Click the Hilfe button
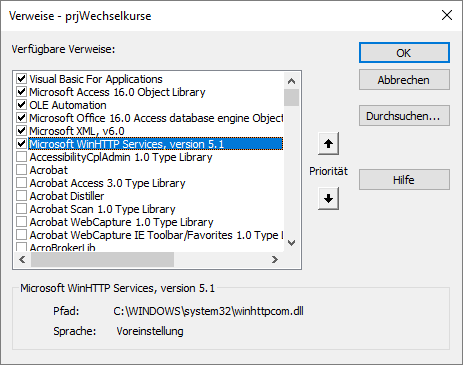Image resolution: width=463 pixels, height=365 pixels. point(404,180)
